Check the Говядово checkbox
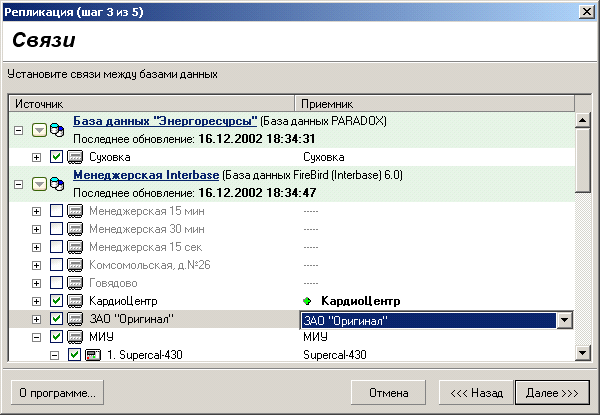 pos(56,283)
